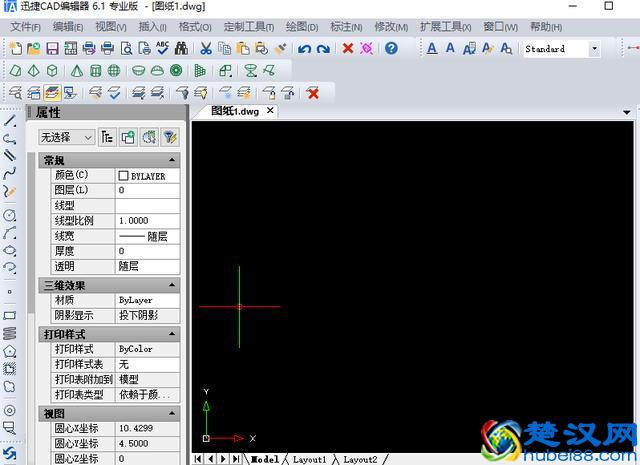Toggle the BYLAYER color checkbox swatch
The image size is (640, 465).
click(124, 175)
